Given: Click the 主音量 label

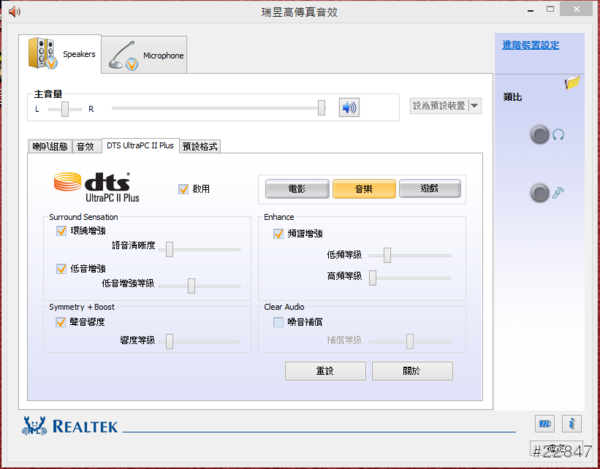Looking at the screenshot, I should [x=48, y=94].
